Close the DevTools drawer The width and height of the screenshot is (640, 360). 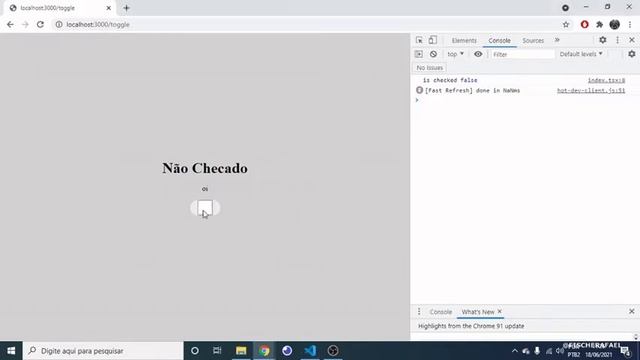[631, 311]
